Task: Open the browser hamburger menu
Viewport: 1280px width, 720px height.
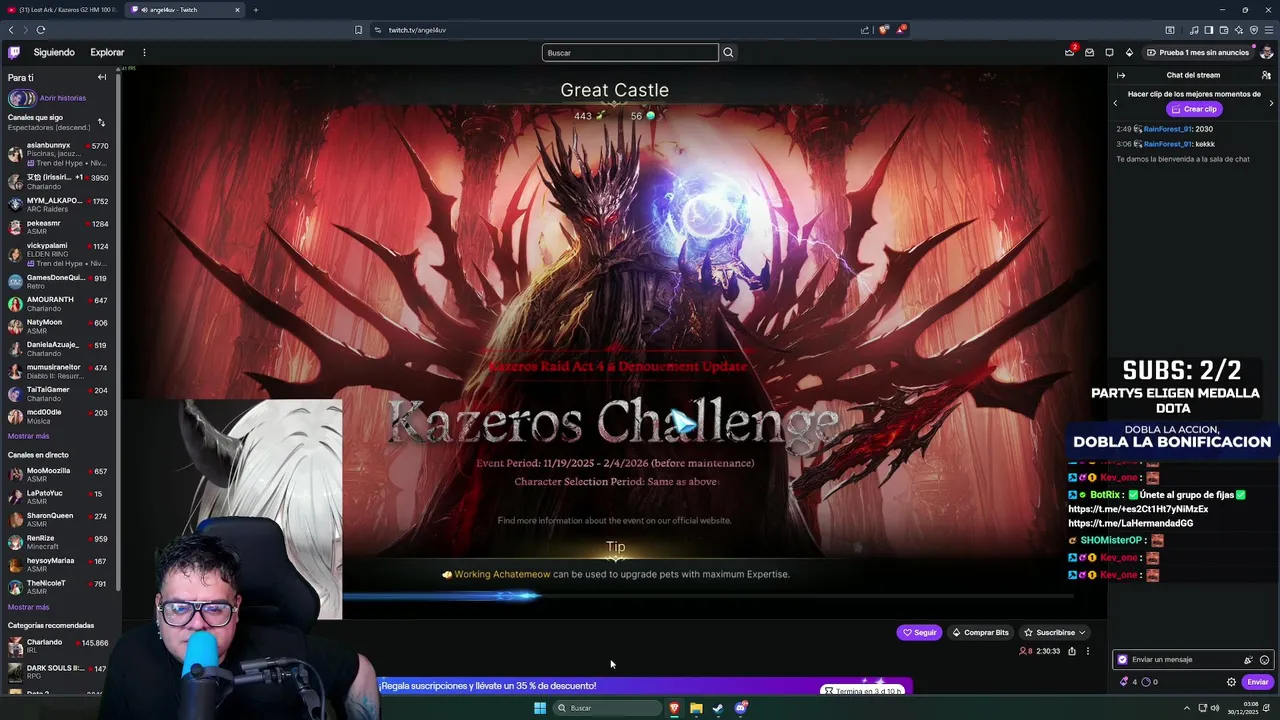Action: coord(1269,30)
